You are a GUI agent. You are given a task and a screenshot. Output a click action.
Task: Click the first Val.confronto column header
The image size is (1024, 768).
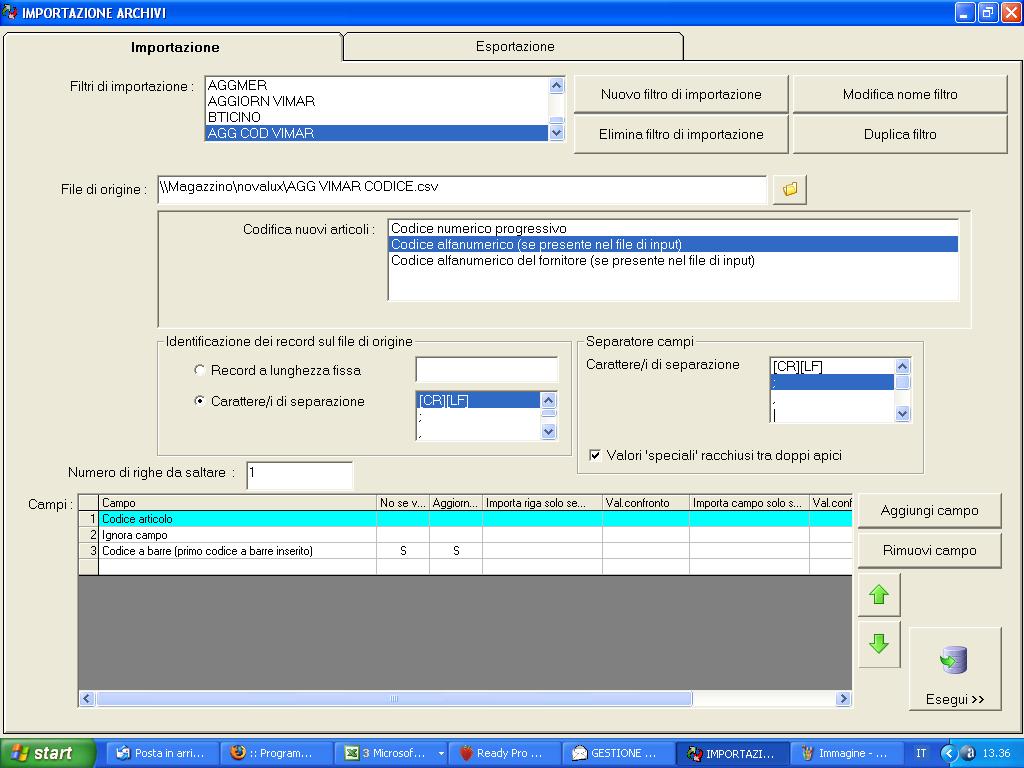pos(645,503)
